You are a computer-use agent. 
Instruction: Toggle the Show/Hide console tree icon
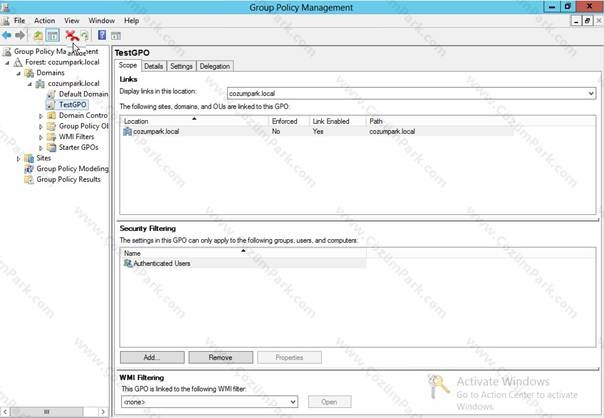pos(52,36)
